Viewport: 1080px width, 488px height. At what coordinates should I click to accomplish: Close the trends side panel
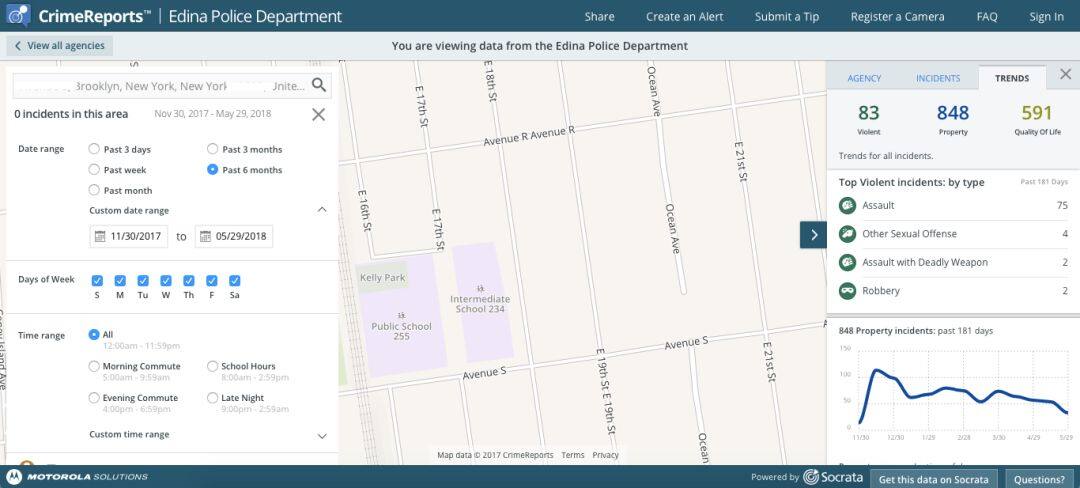(x=1065, y=74)
